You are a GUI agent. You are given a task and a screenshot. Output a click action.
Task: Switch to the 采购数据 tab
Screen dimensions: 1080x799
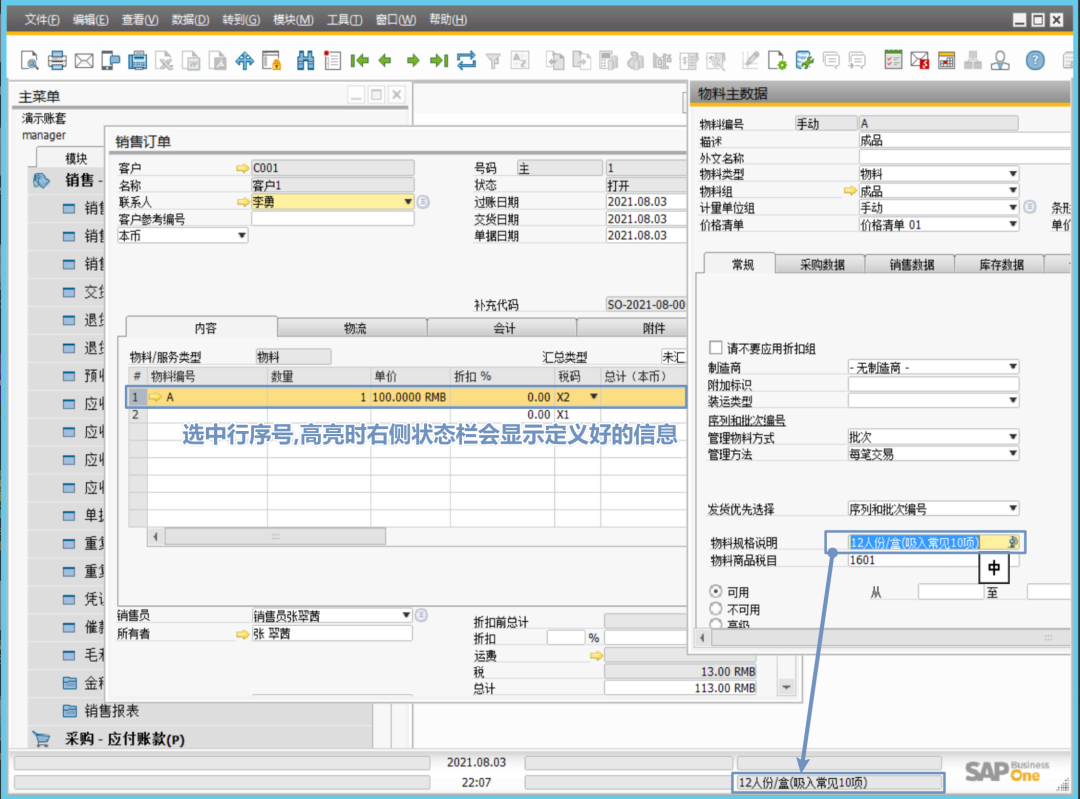[822, 264]
